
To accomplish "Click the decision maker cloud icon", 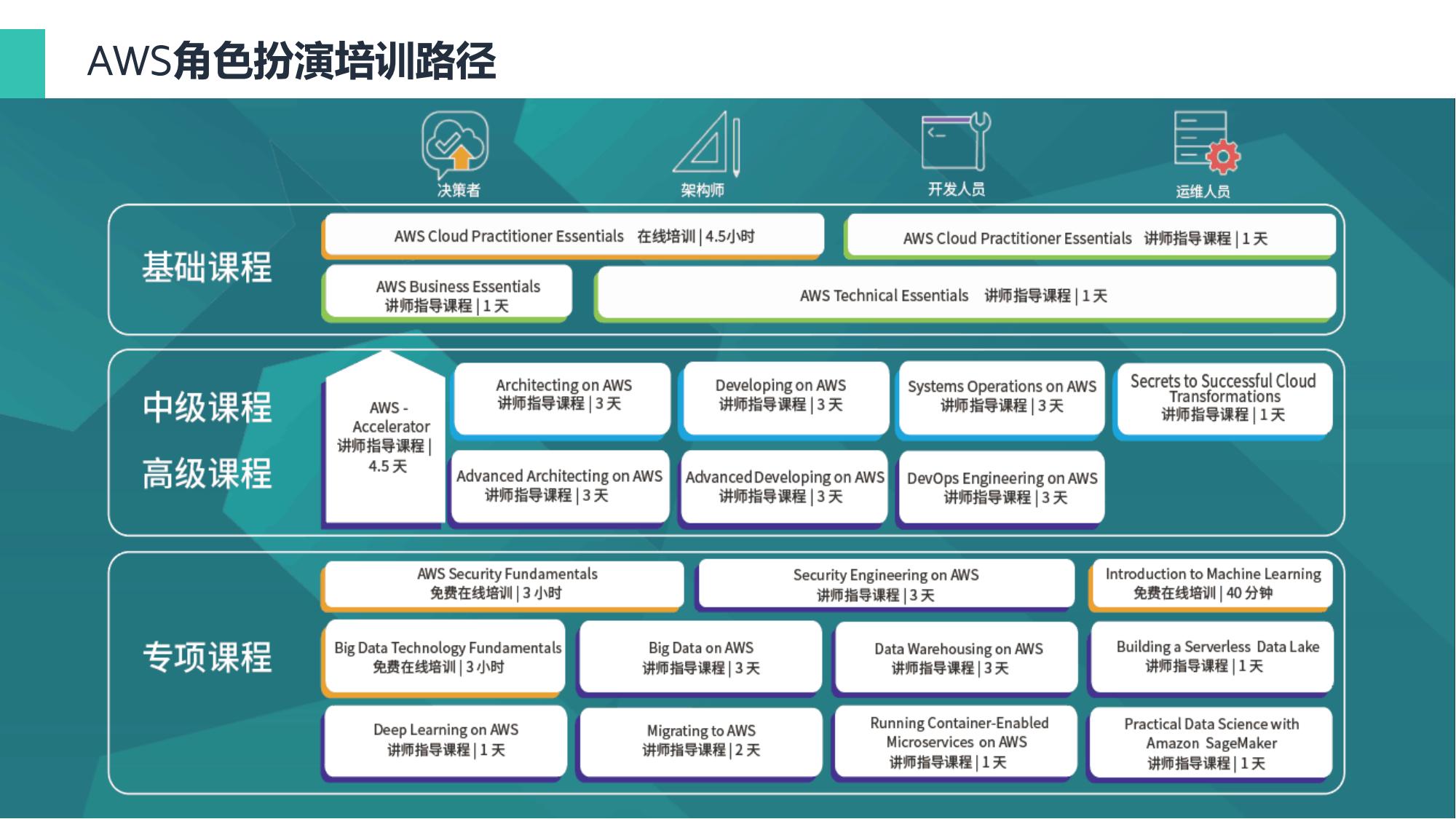I will (x=456, y=144).
